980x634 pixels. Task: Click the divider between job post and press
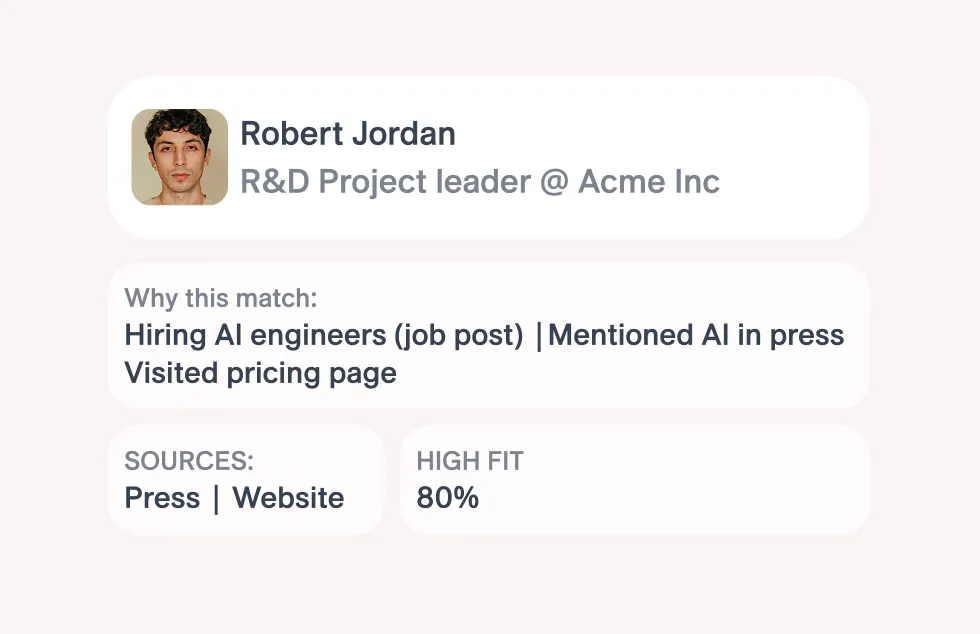pos(539,336)
